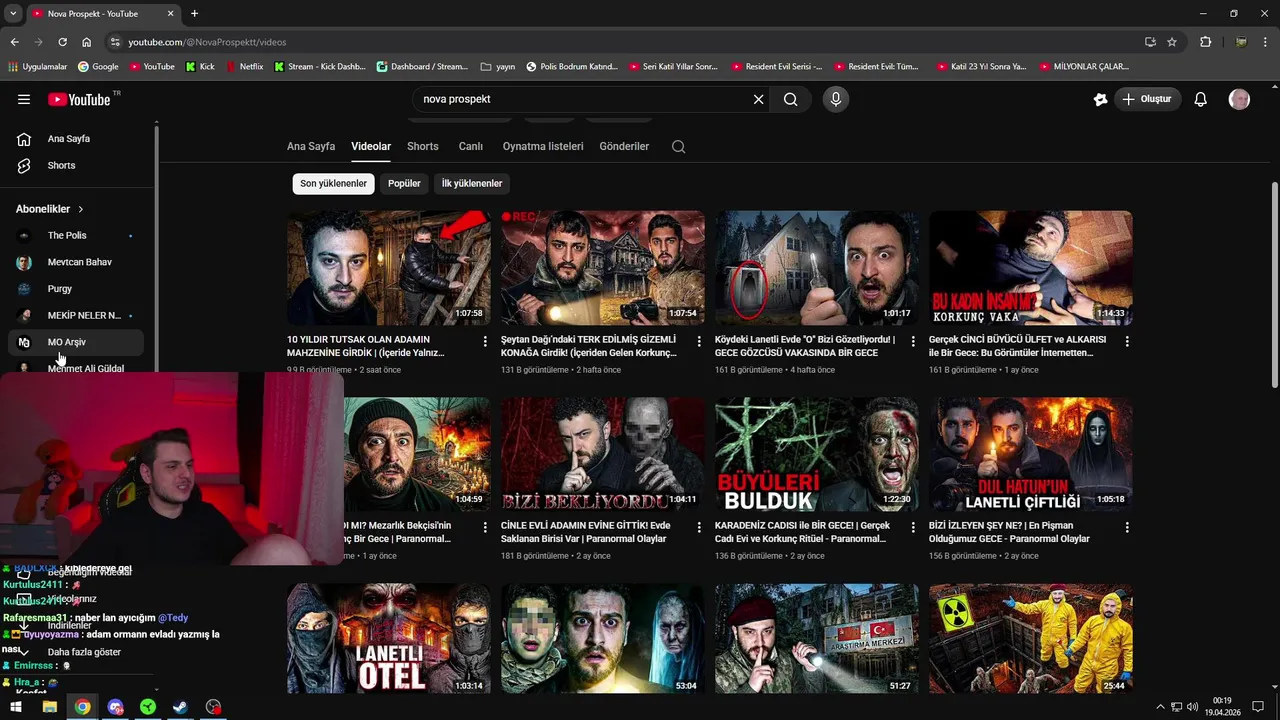Click the taskbar clock showing 00:19
The height and width of the screenshot is (720, 1280).
click(x=1222, y=707)
